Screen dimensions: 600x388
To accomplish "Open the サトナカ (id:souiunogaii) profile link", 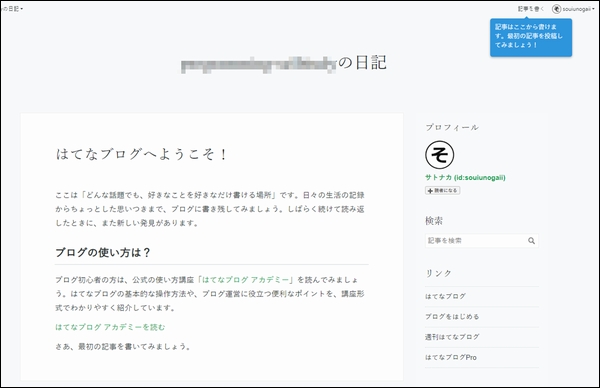I will (465, 178).
